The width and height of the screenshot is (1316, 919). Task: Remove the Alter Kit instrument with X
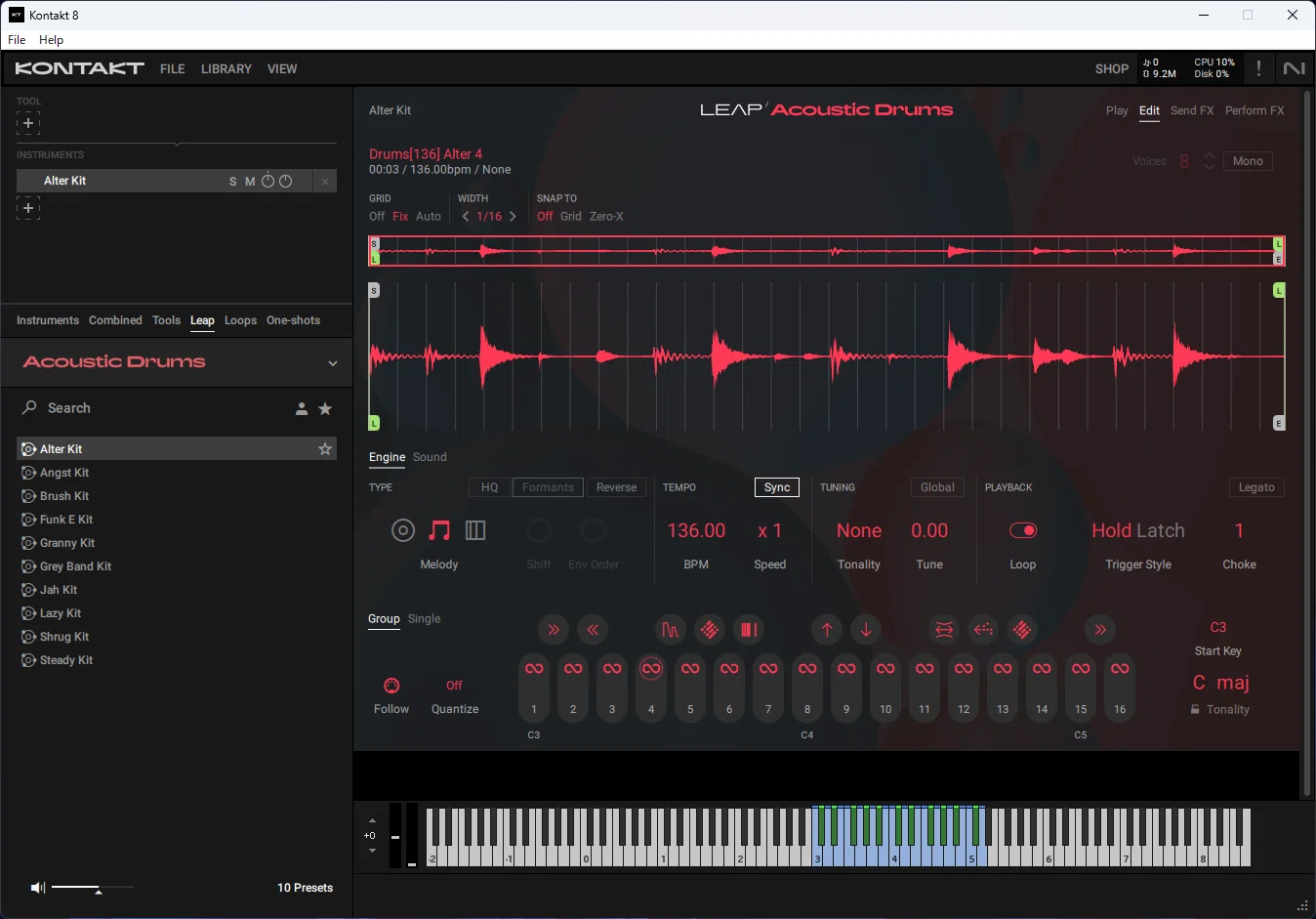click(x=325, y=181)
